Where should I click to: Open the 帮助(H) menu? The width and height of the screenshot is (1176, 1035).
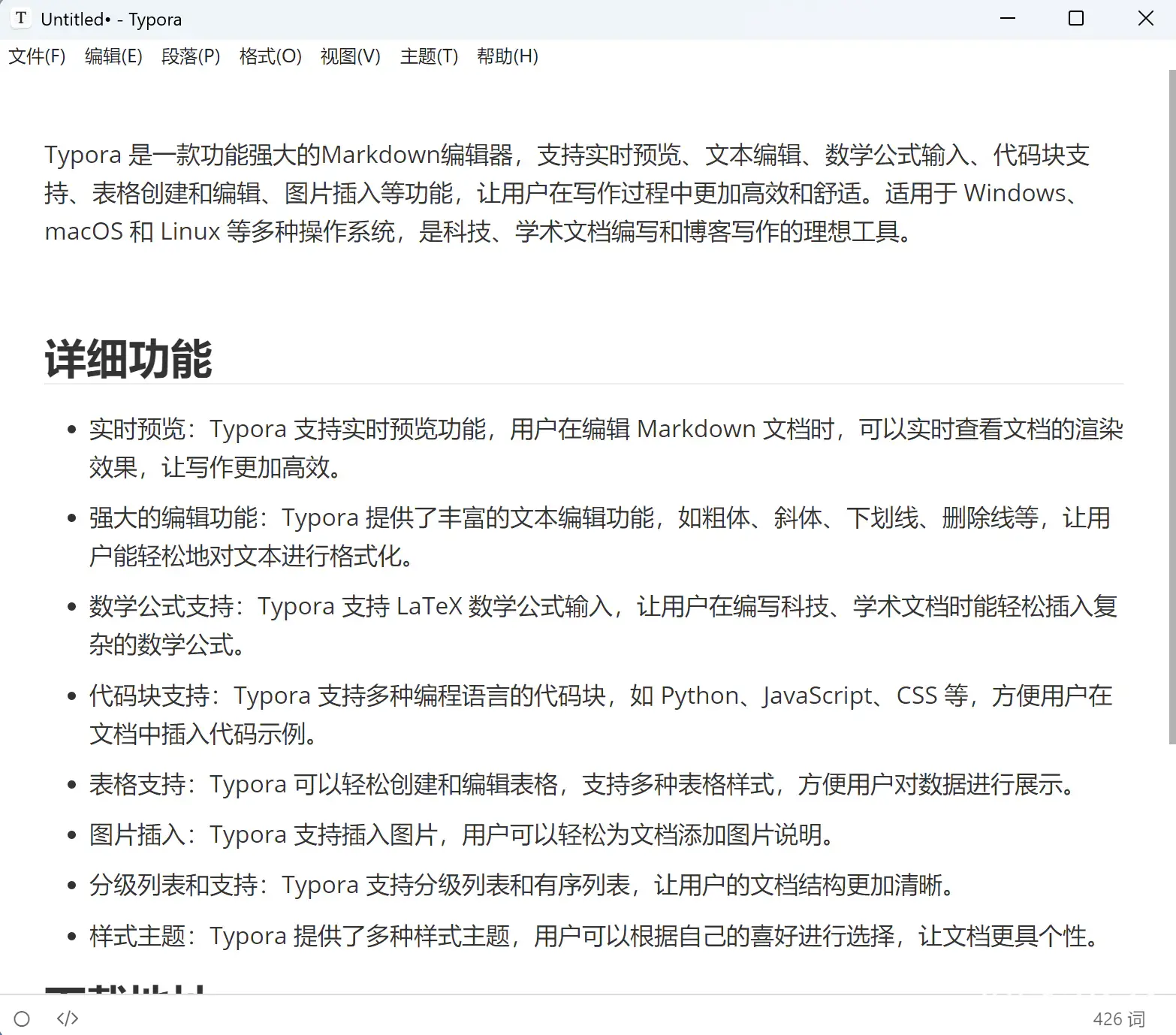(508, 56)
